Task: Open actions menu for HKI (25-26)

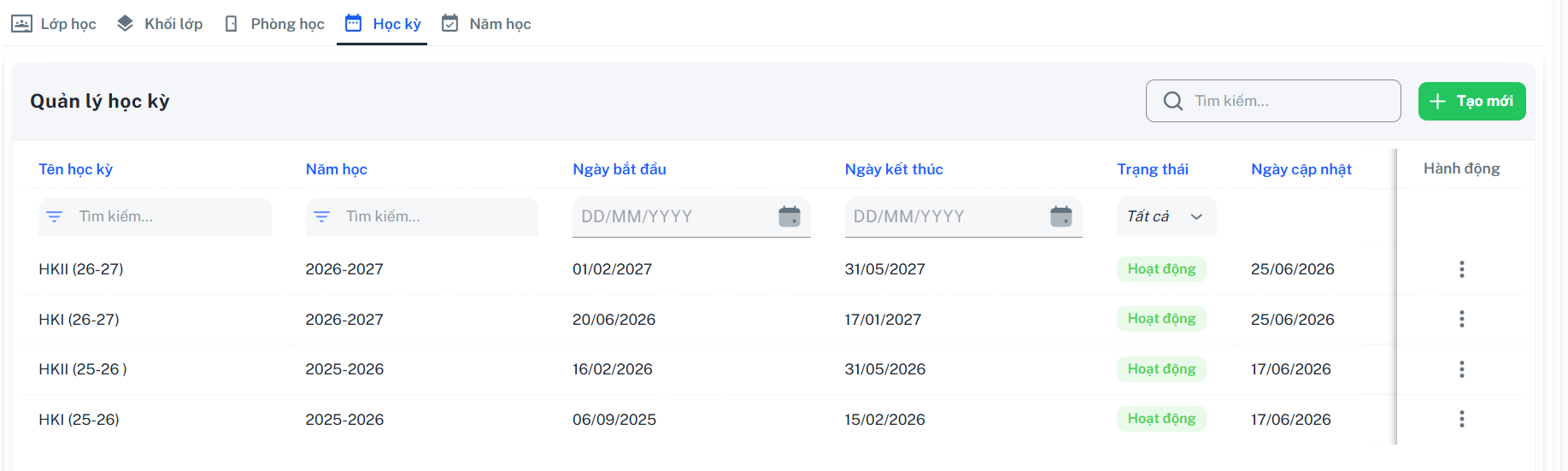Action: [x=1462, y=419]
